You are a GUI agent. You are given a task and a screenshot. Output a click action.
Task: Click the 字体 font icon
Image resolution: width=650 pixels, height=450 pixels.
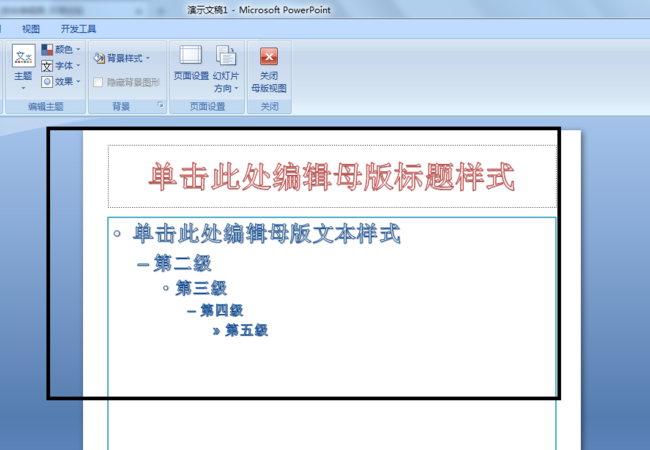[x=47, y=65]
